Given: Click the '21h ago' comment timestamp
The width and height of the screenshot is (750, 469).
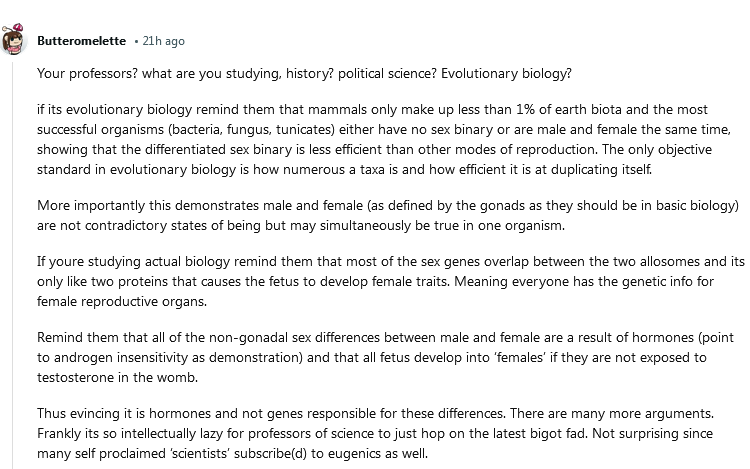Looking at the screenshot, I should click(x=164, y=41).
